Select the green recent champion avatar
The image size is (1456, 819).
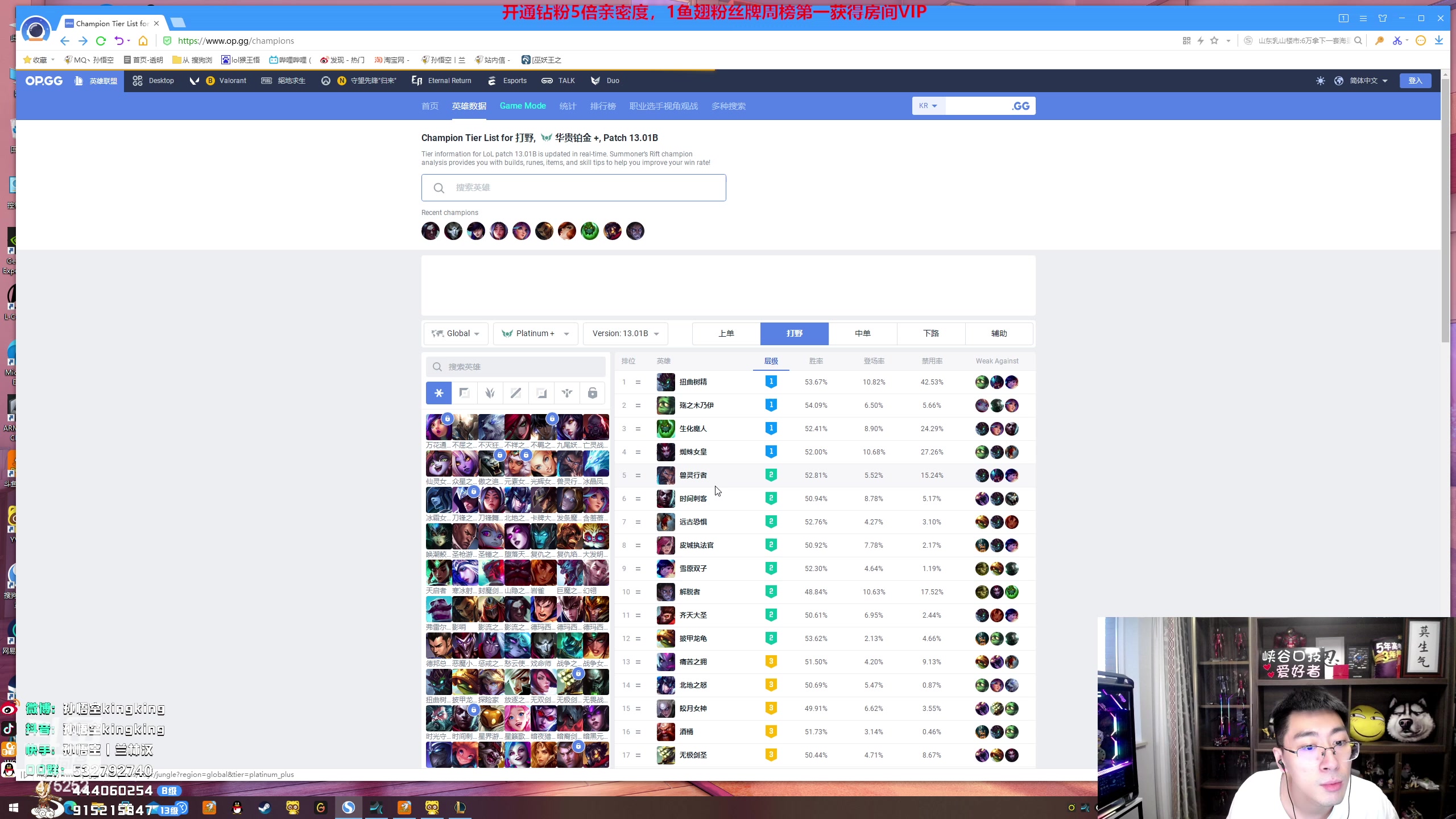590,231
